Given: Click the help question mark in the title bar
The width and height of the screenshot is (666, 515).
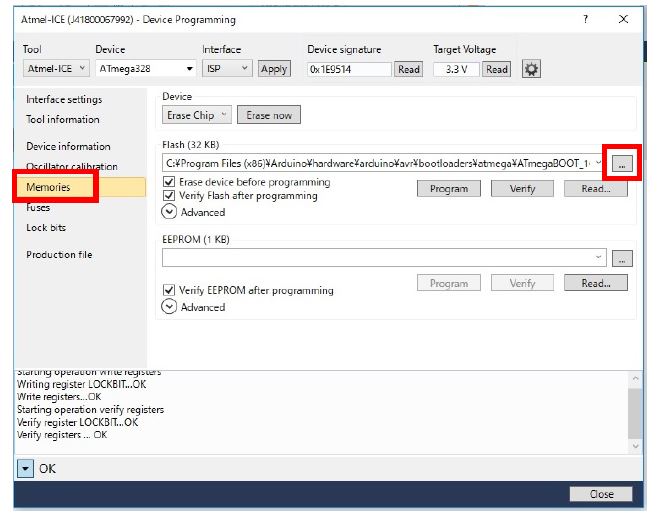Looking at the screenshot, I should (586, 19).
